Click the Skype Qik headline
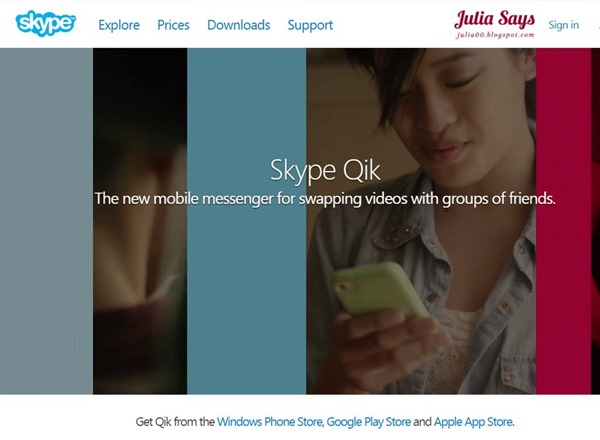The width and height of the screenshot is (600, 440). (x=325, y=170)
